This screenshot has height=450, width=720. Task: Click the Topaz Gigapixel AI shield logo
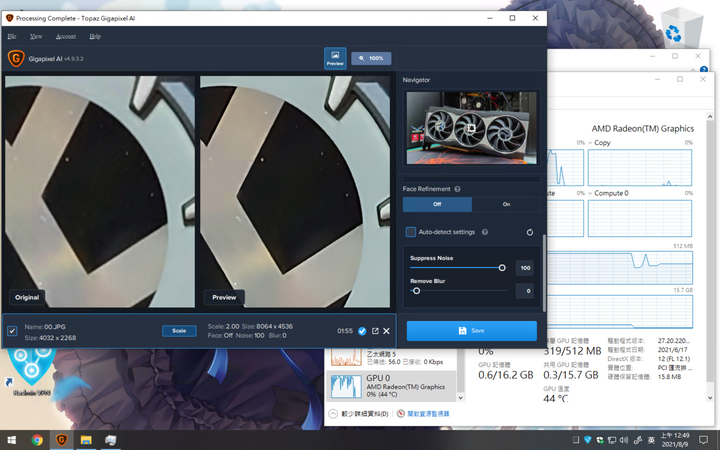point(16,58)
